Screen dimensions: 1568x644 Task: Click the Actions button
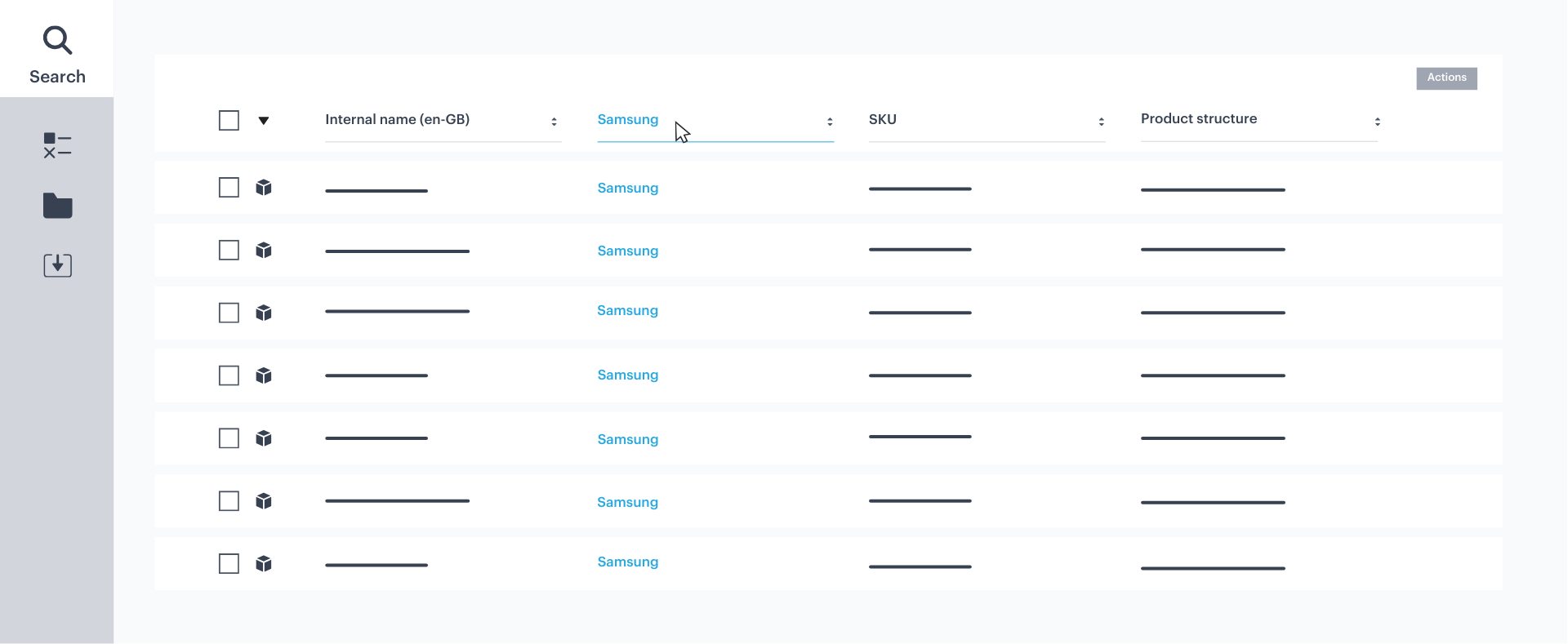pyautogui.click(x=1446, y=78)
